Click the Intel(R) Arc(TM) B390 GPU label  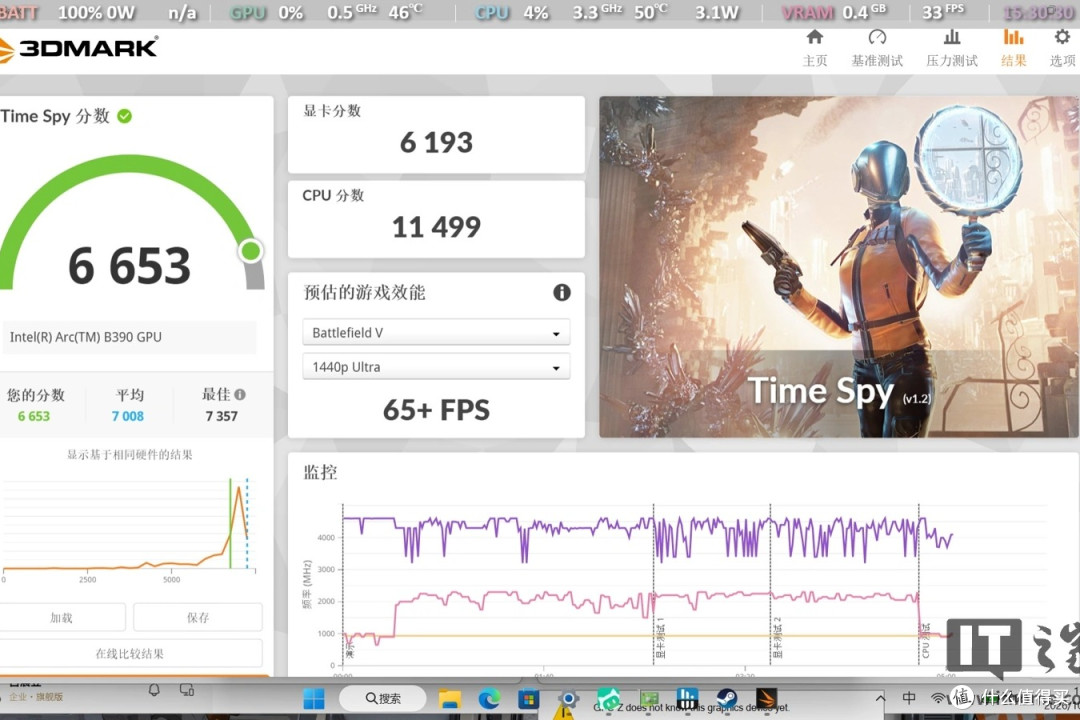tap(85, 337)
